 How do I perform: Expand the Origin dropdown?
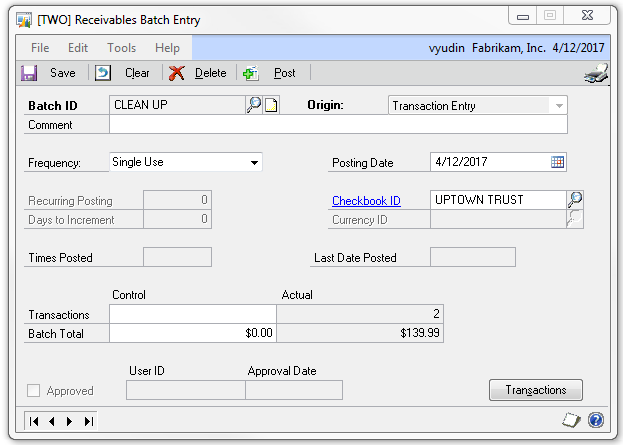(x=558, y=105)
